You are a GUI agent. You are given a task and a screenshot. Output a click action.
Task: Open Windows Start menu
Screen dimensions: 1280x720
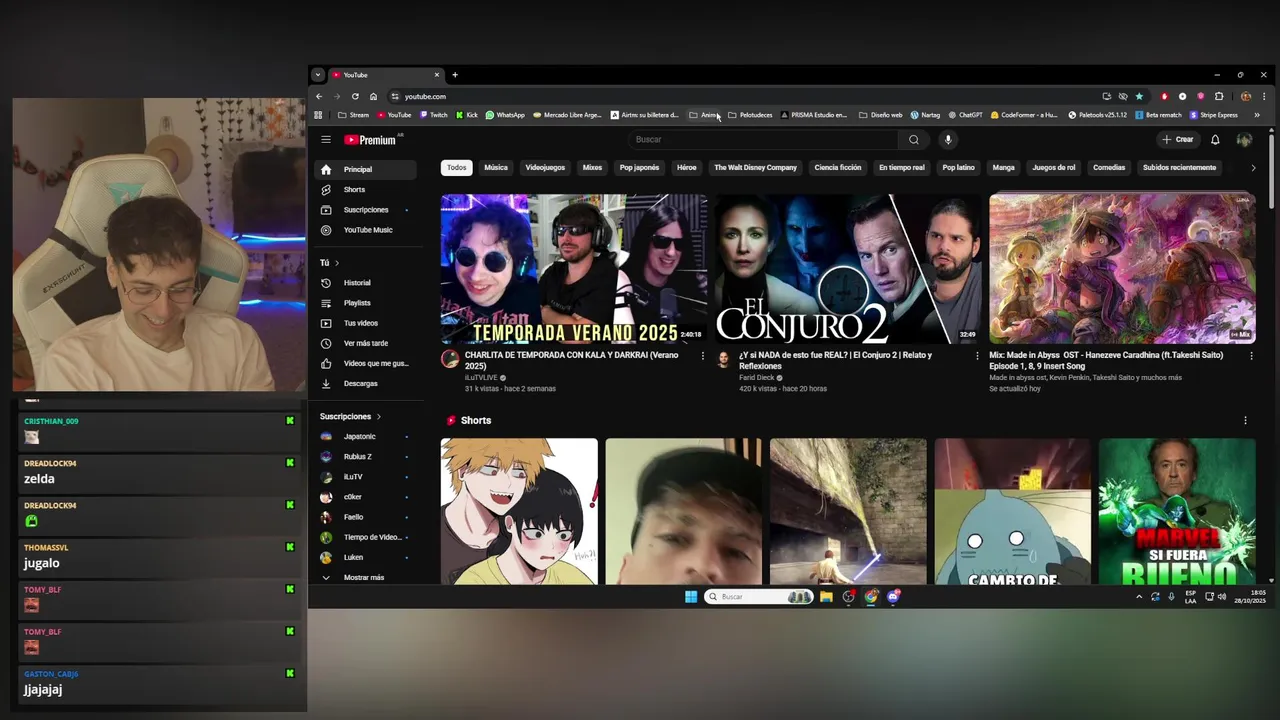[x=690, y=597]
